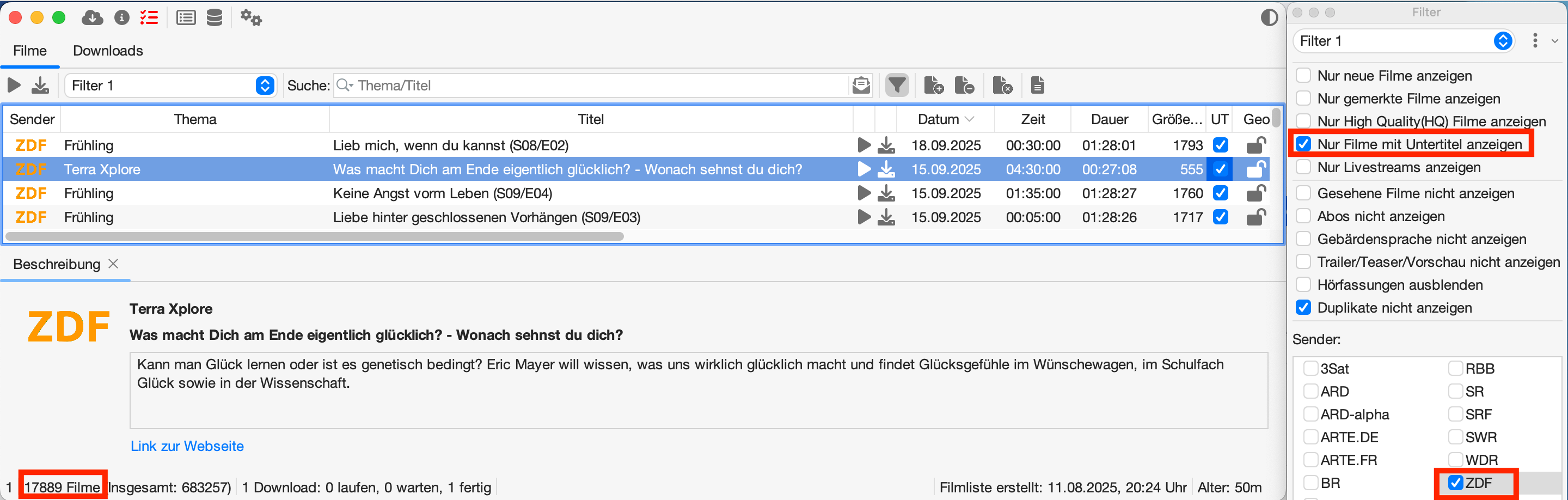Open the list view icon
This screenshot has height=500, width=1568.
point(186,17)
